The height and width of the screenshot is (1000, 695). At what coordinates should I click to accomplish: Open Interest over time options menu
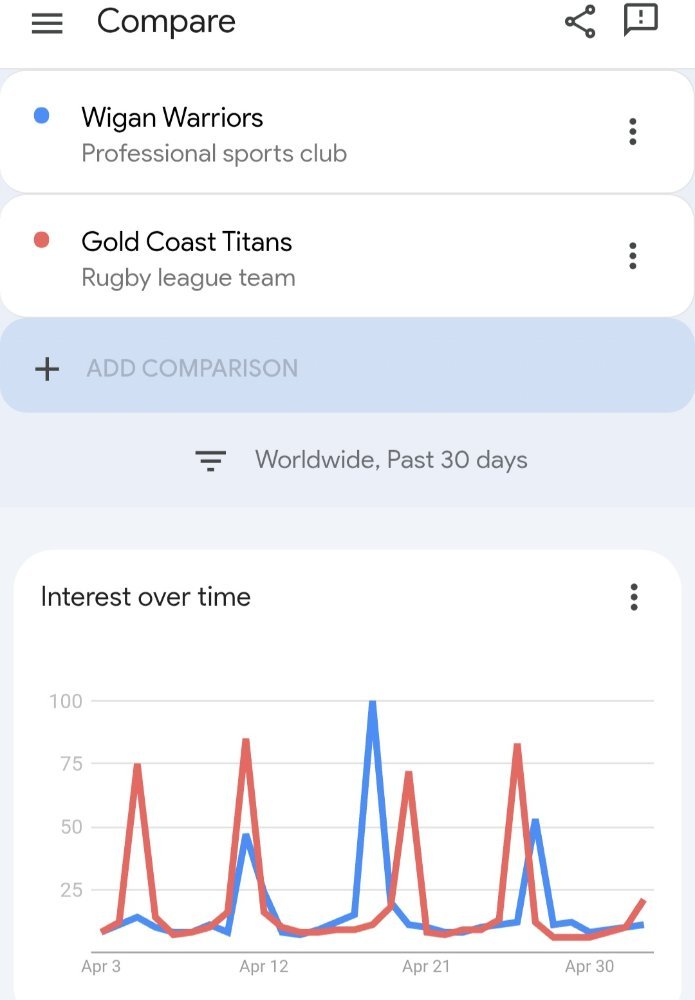tap(634, 597)
